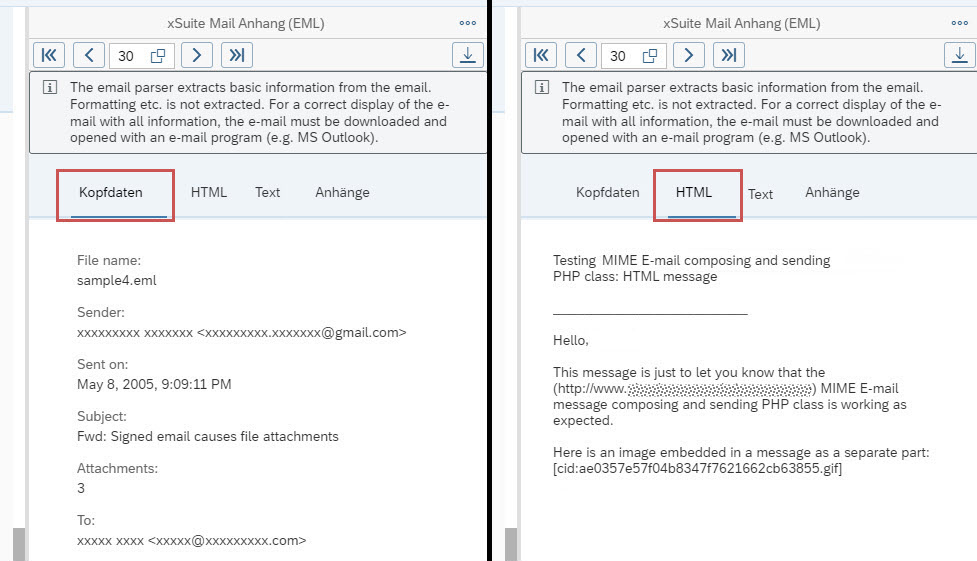977x561 pixels.
Task: Click left panel vertical scrollbar thumb
Action: click(19, 544)
